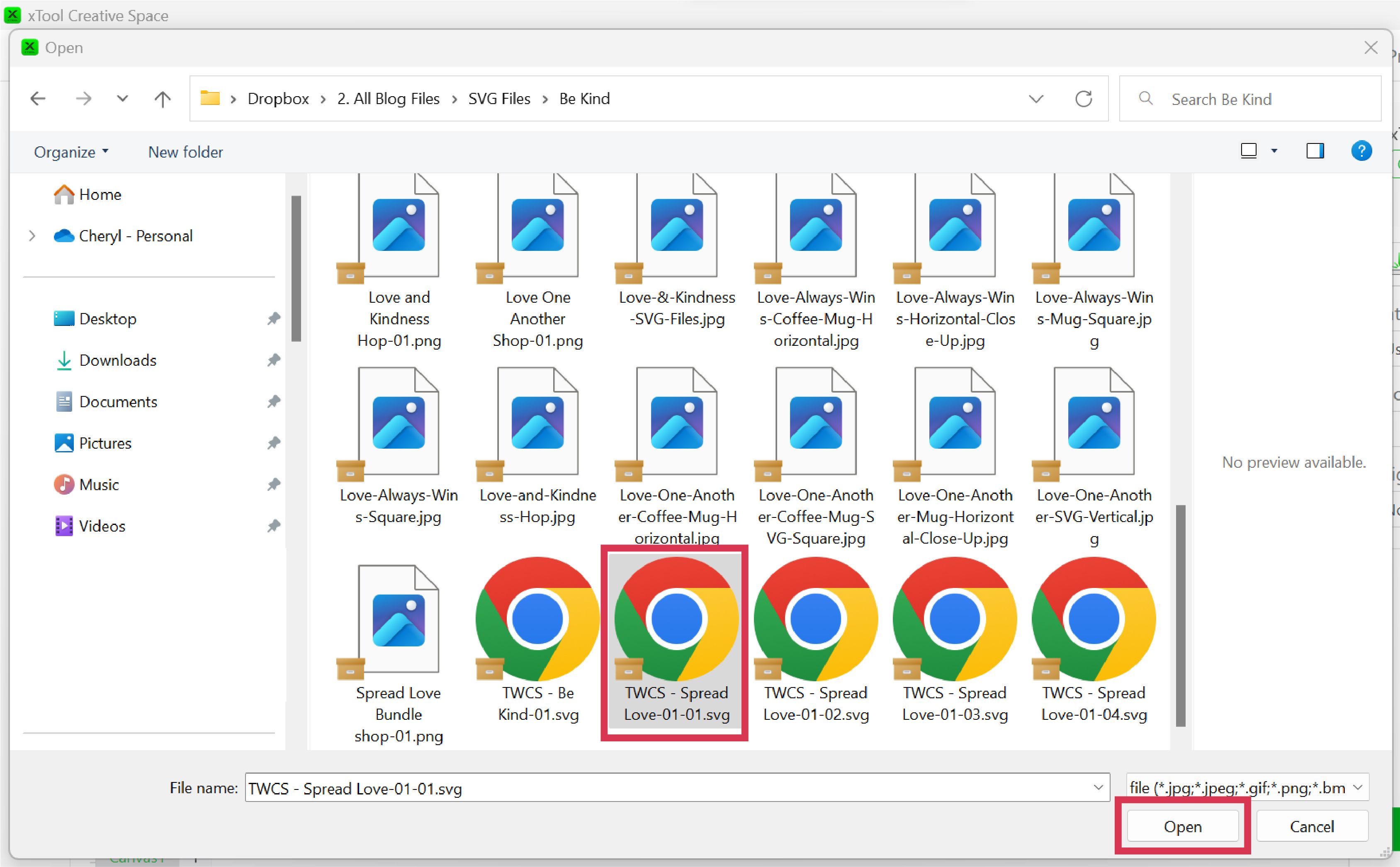Open Desktop from quick access

95,318
